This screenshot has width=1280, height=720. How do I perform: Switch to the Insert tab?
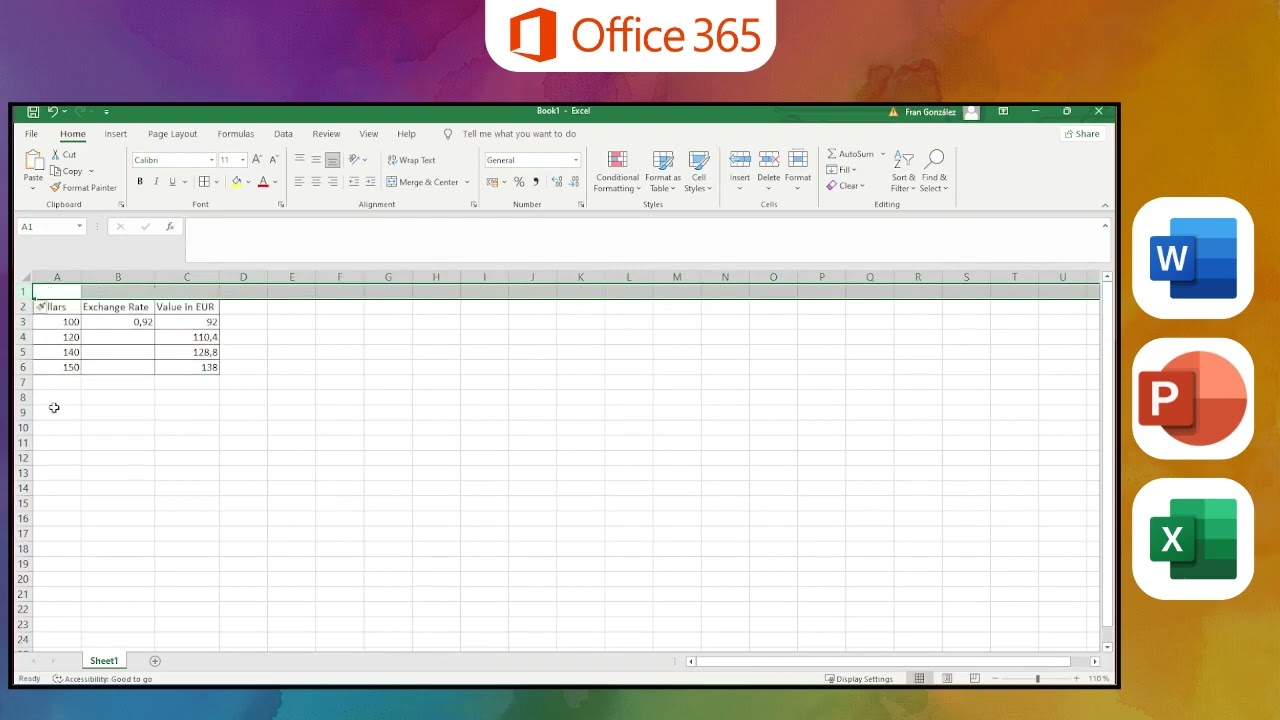(116, 134)
